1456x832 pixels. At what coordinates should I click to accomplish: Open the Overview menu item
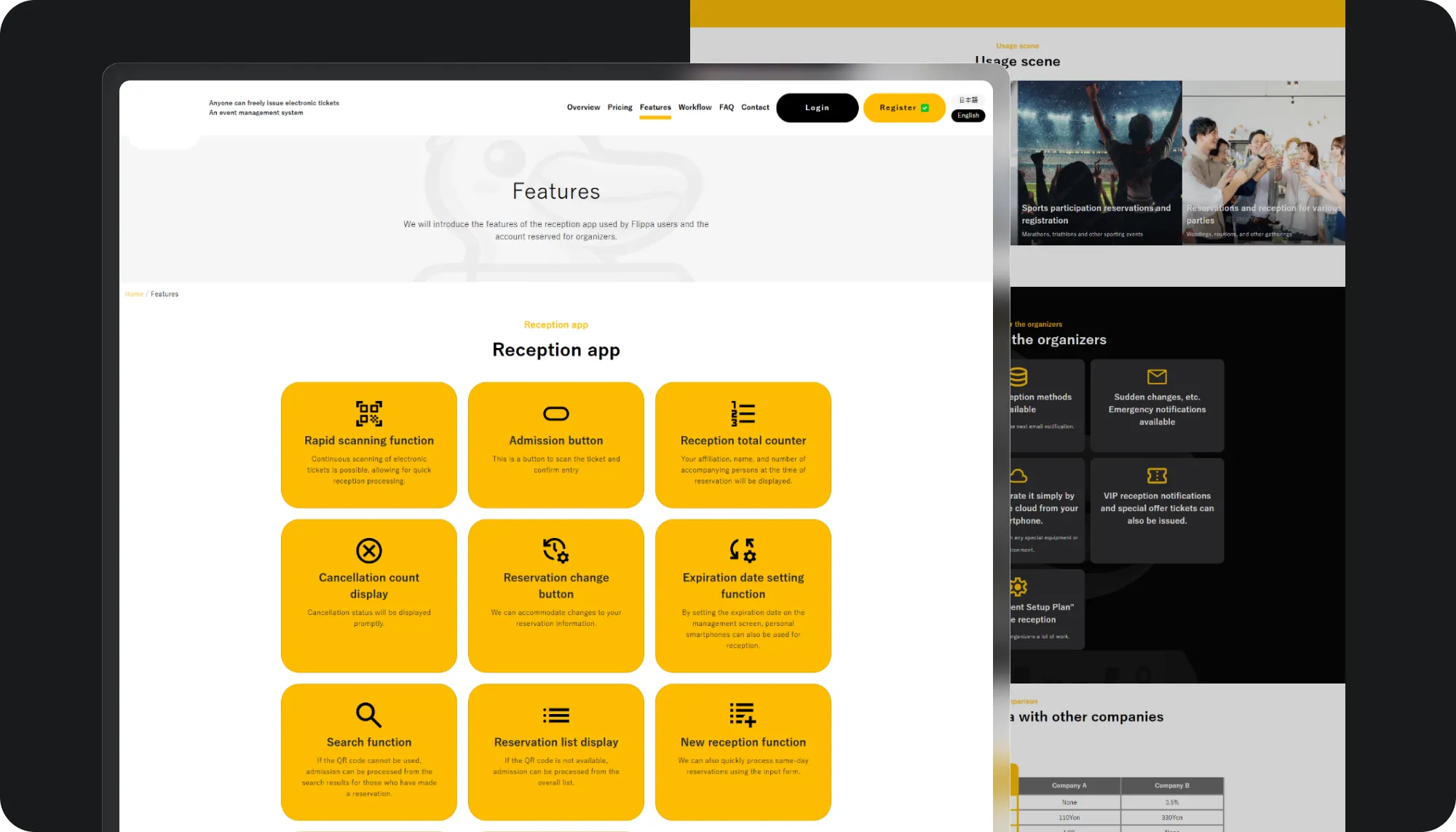tap(583, 107)
